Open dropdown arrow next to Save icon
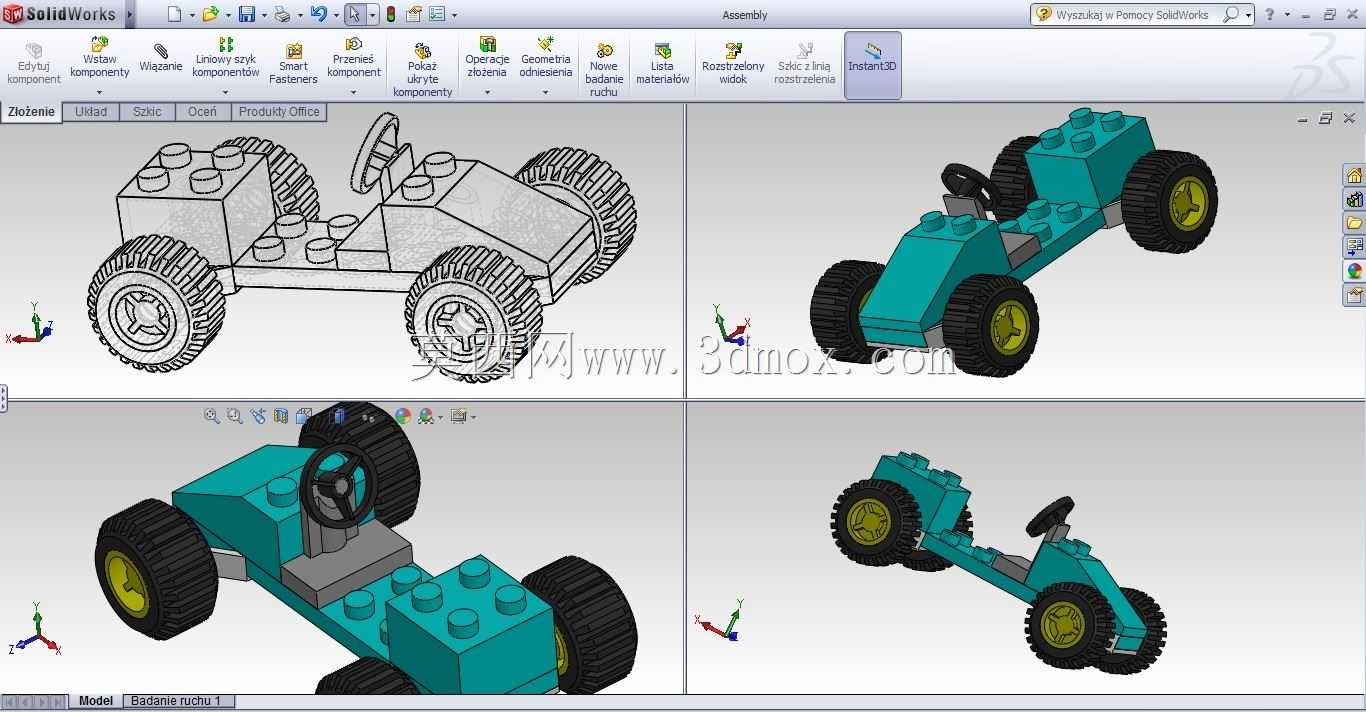 click(x=263, y=15)
